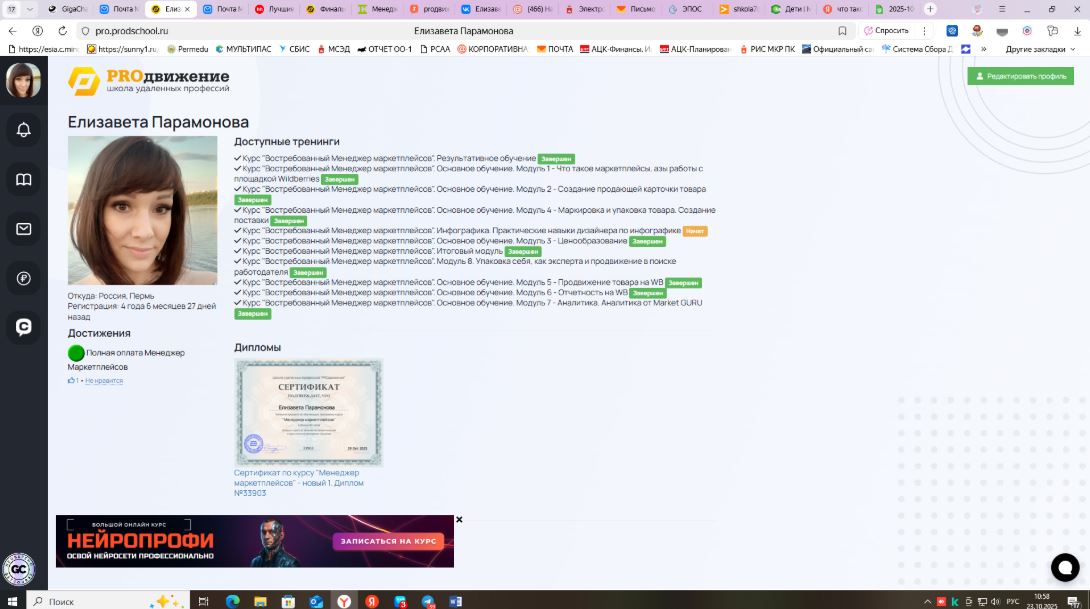Open the certificate diploma thumbnail
Image resolution: width=1090 pixels, height=609 pixels.
coord(309,412)
